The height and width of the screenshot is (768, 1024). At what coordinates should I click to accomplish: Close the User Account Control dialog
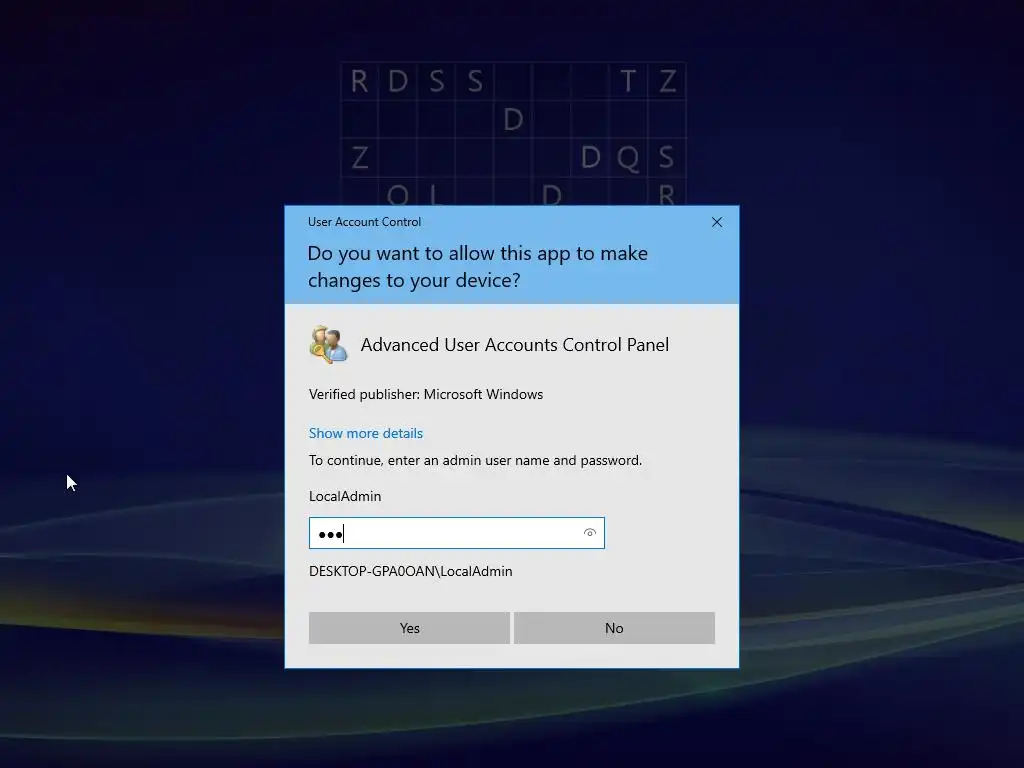pyautogui.click(x=716, y=222)
